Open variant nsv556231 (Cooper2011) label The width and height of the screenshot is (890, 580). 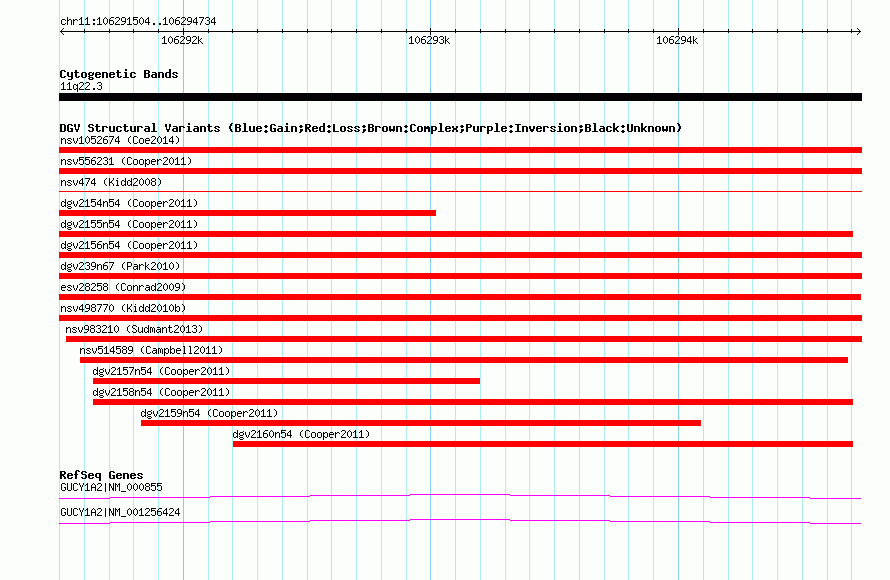click(x=126, y=161)
